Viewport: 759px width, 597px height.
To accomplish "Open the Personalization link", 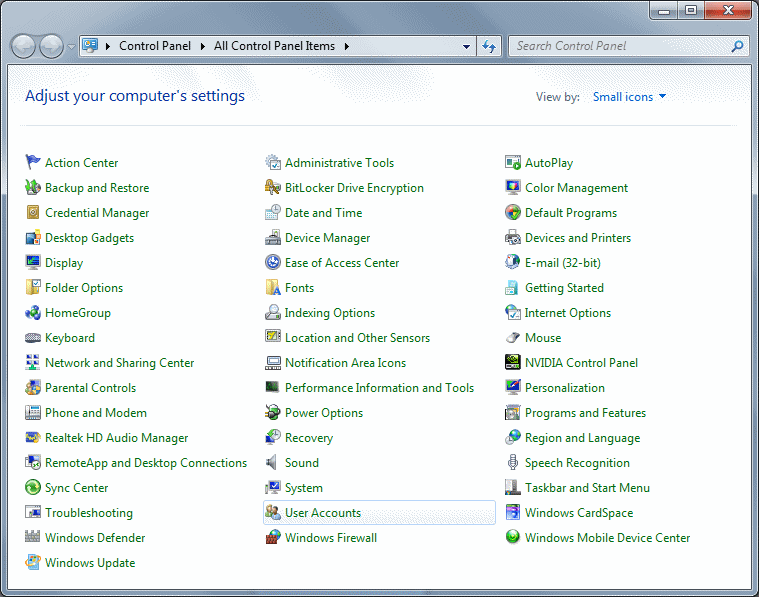I will tap(565, 388).
